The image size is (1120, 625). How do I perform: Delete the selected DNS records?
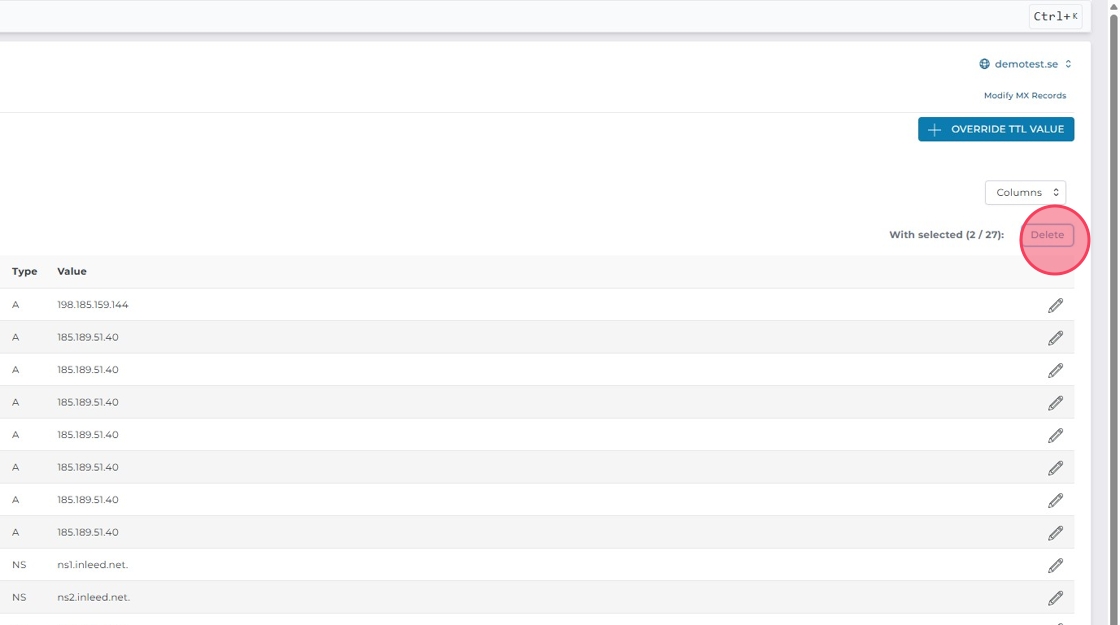1047,235
